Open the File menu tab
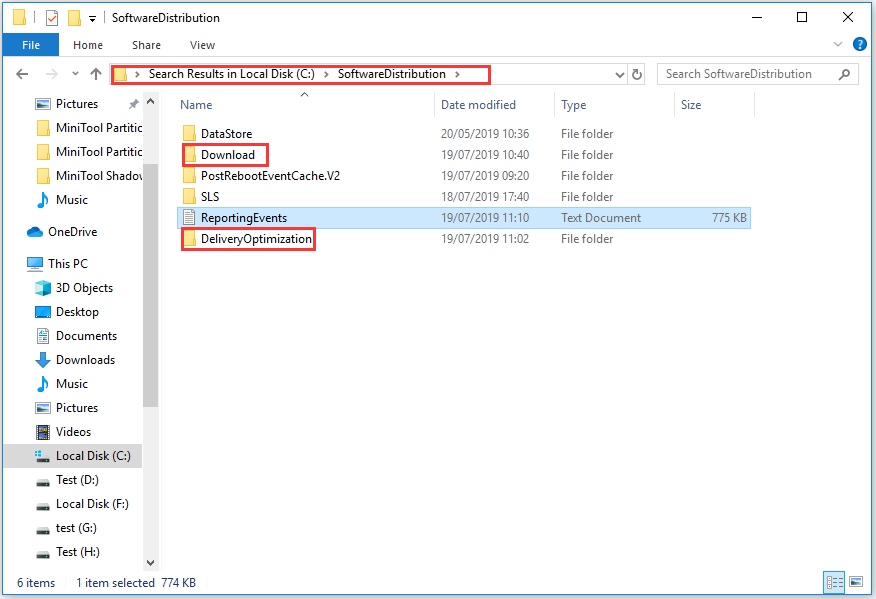The image size is (876, 599). click(31, 45)
